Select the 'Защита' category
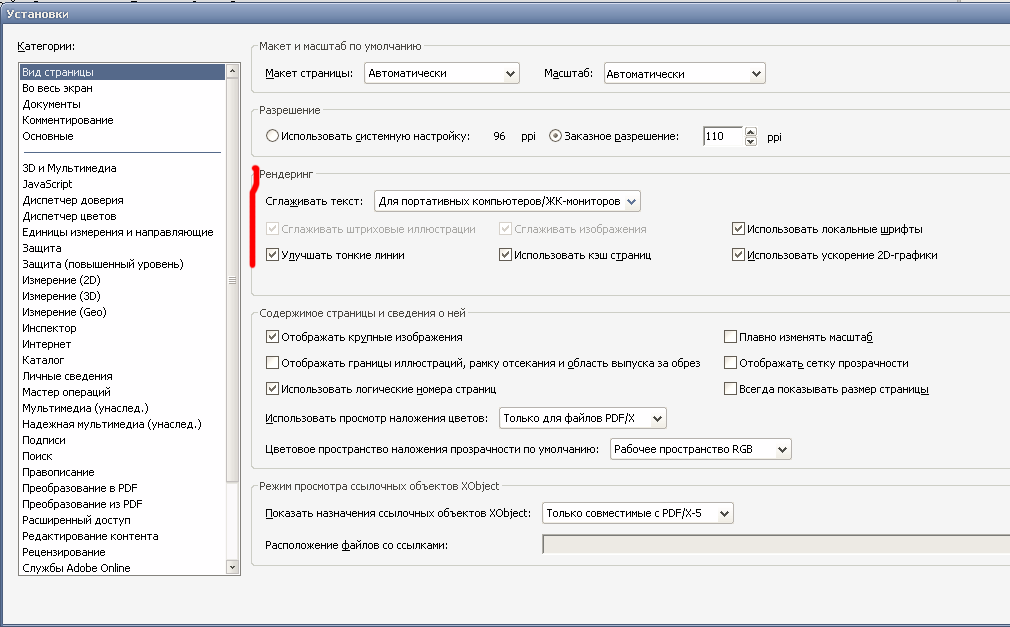 pos(42,248)
